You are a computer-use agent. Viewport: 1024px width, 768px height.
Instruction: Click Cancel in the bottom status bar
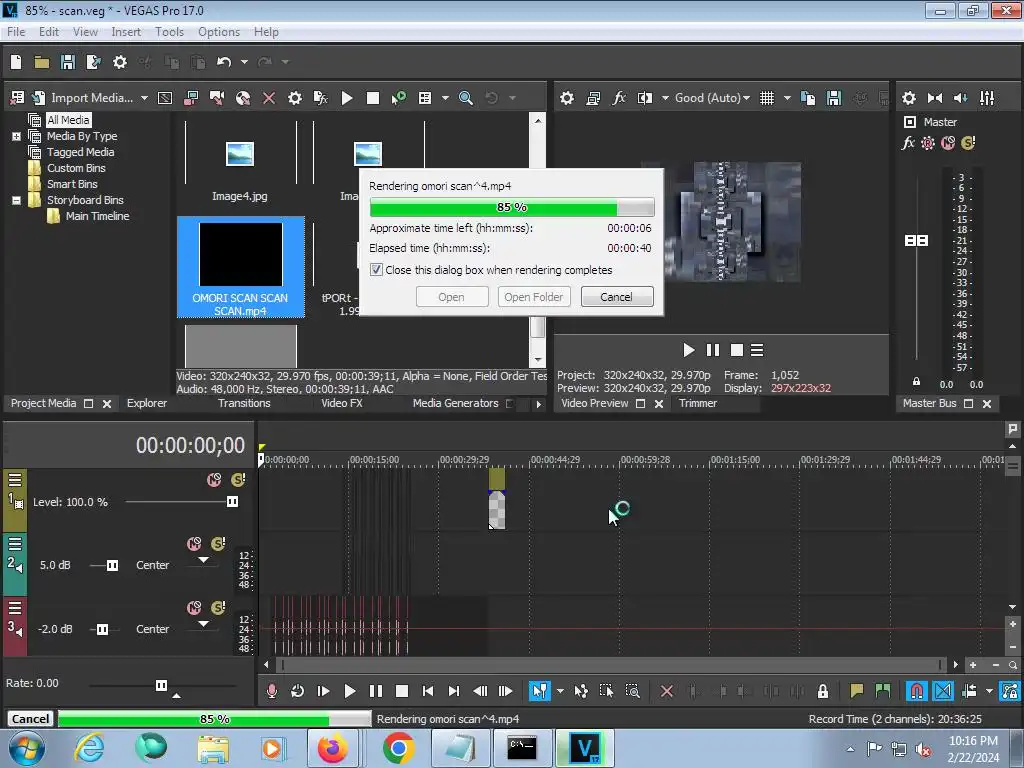(x=31, y=718)
